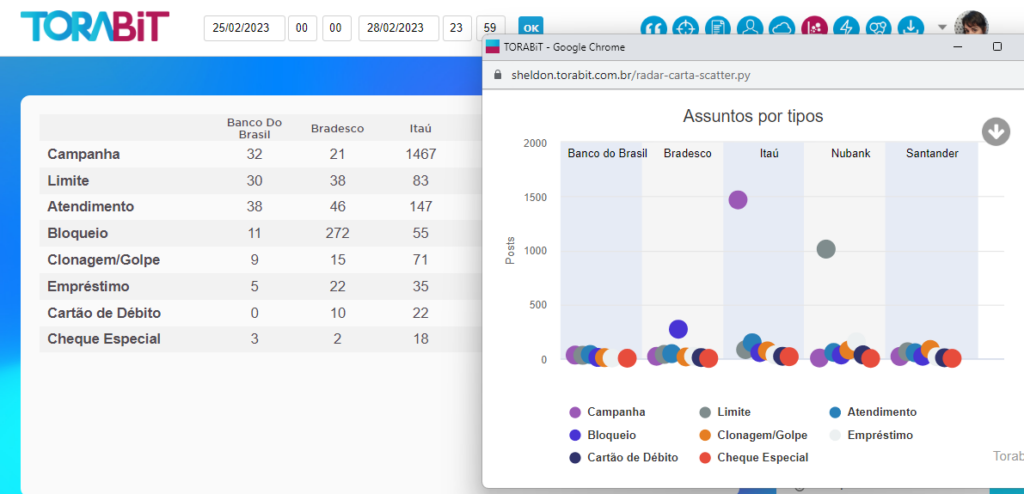Click the Bradesco Bloqueio point above 250
Screen dimensions: 1024x494
679,329
